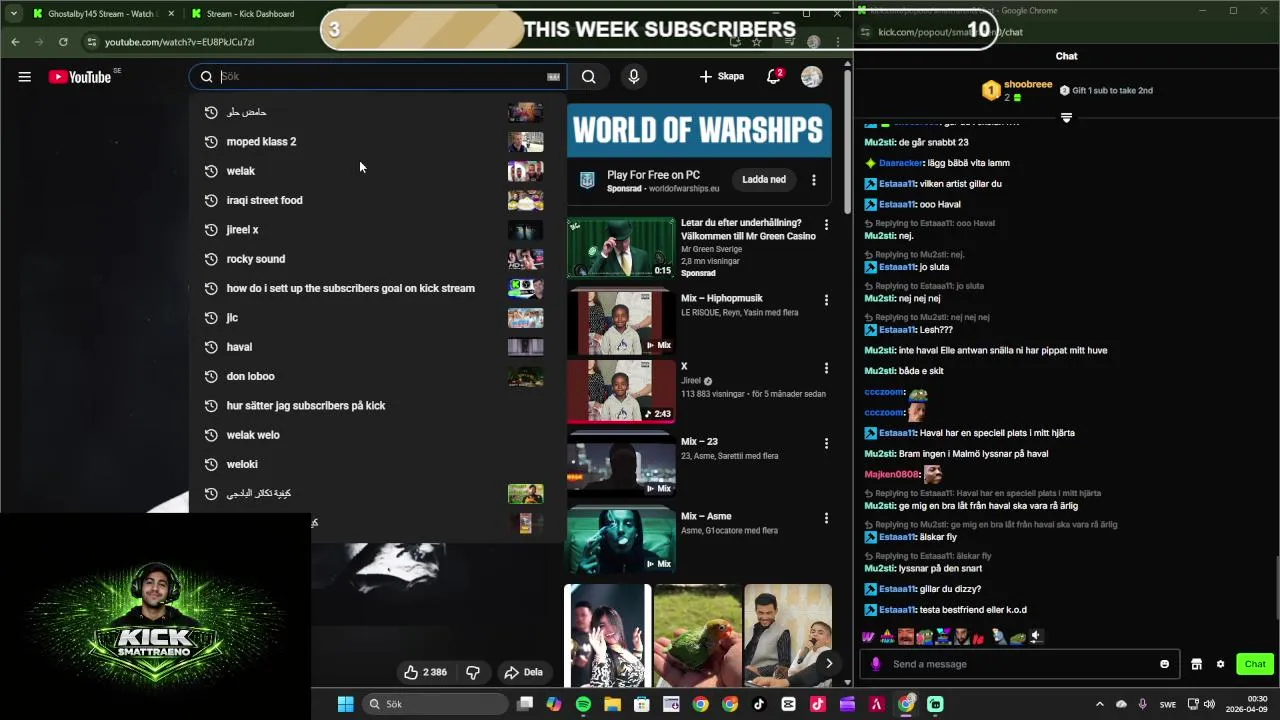Open the YouTube account avatar menu
The height and width of the screenshot is (720, 1280).
(x=812, y=77)
